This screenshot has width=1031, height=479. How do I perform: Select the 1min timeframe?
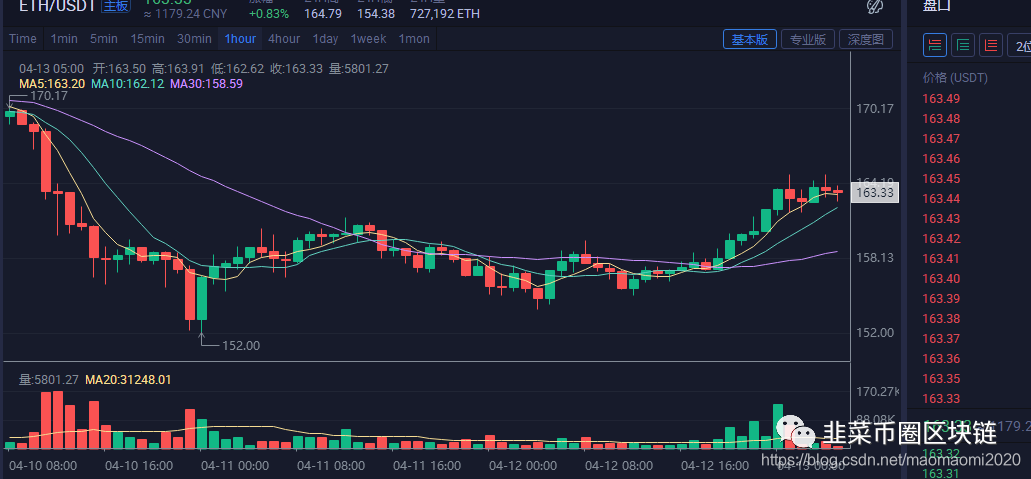tap(64, 39)
